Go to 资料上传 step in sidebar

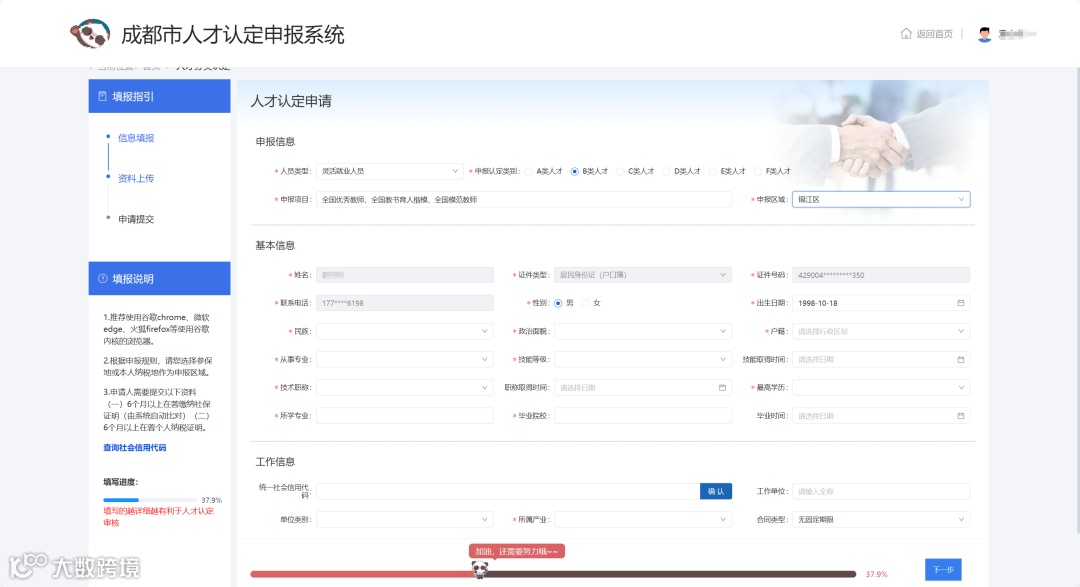click(136, 178)
